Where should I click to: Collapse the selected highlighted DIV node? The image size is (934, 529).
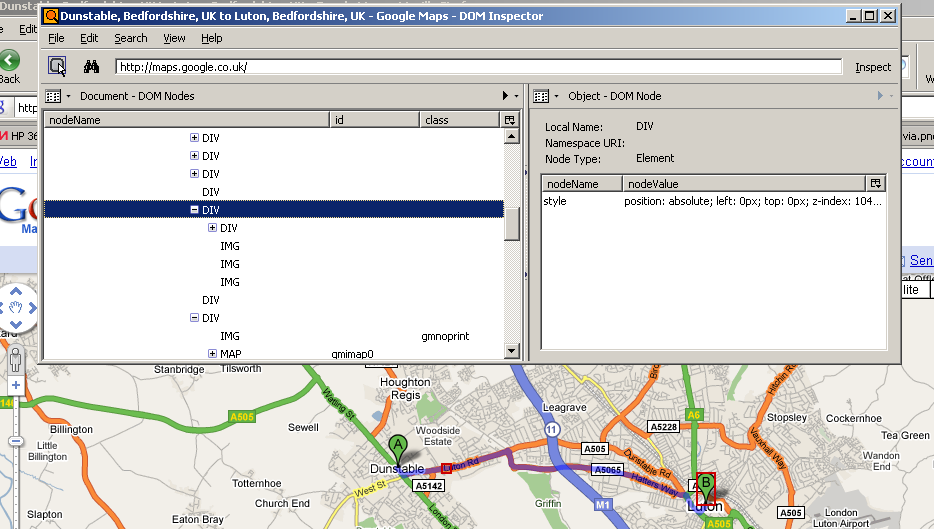(194, 210)
